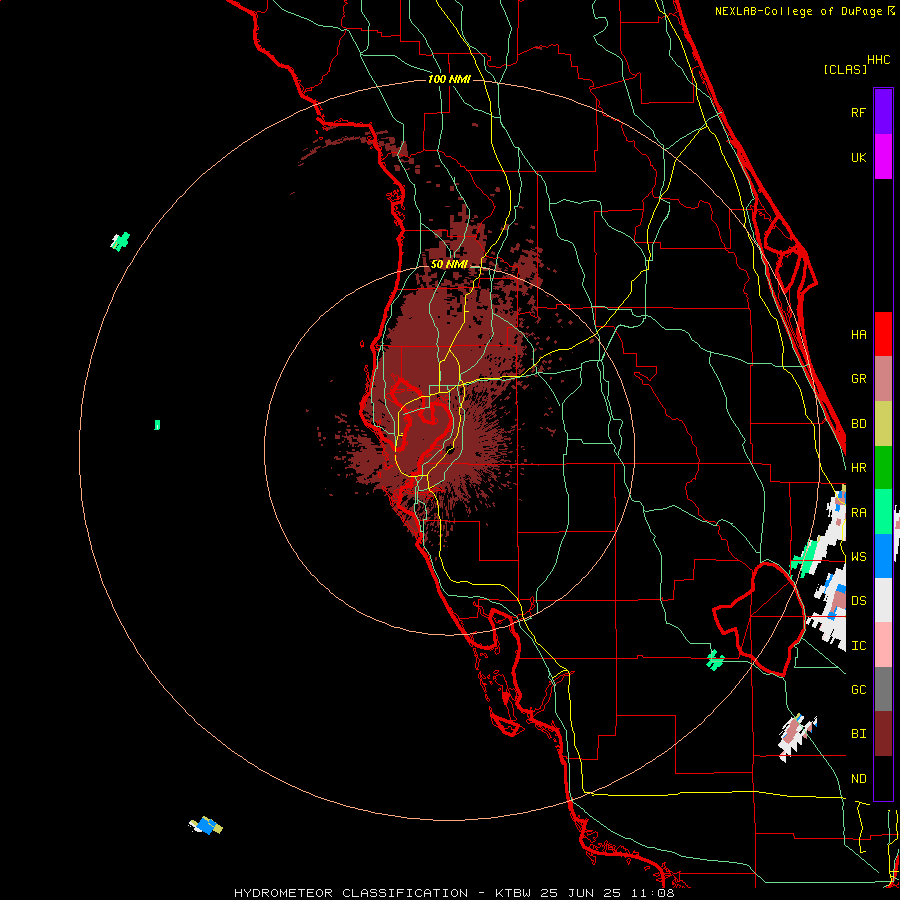Select the 'BD' legend label
This screenshot has height=900, width=900.
[x=858, y=424]
